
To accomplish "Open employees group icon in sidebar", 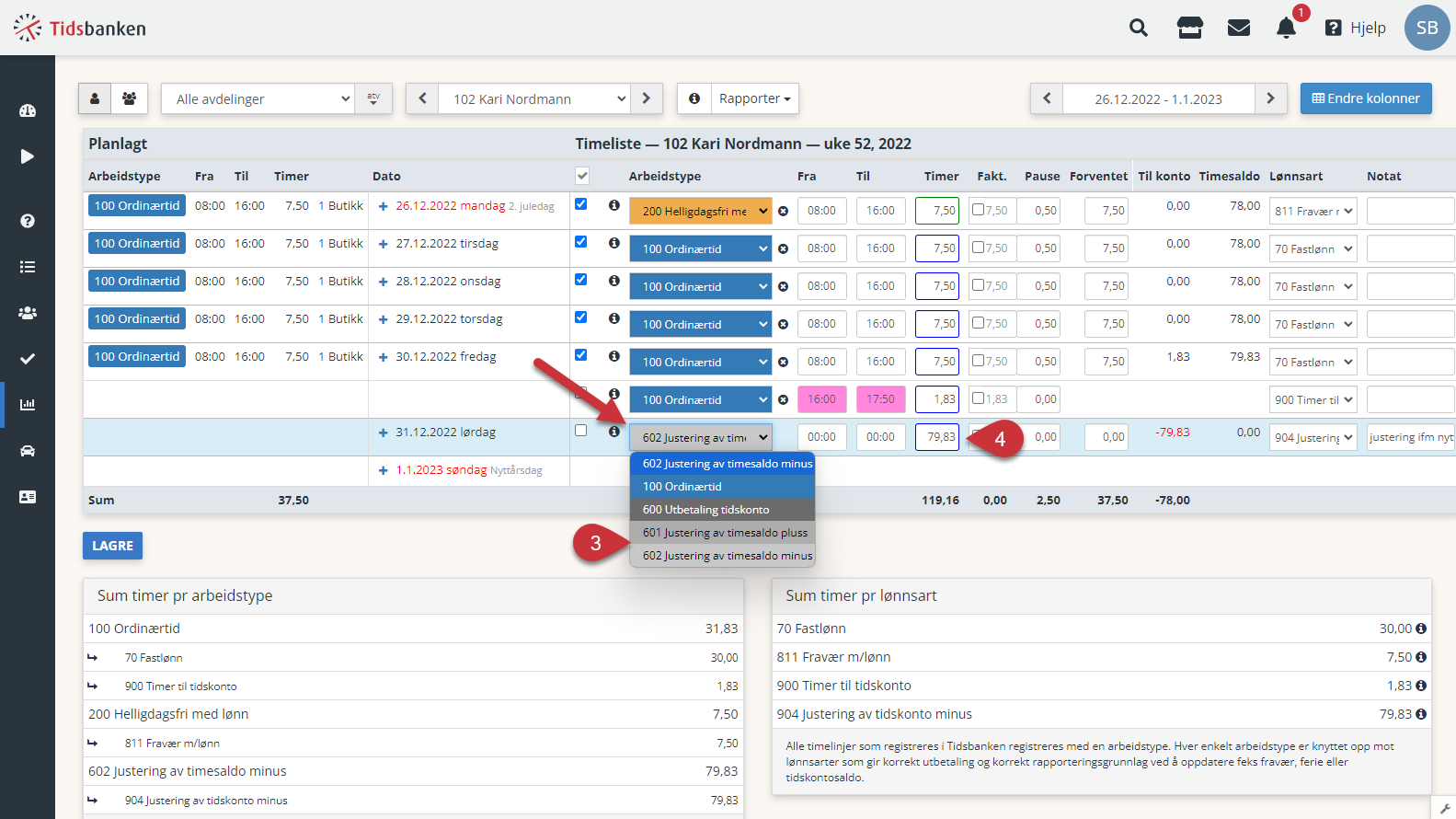I will (28, 313).
